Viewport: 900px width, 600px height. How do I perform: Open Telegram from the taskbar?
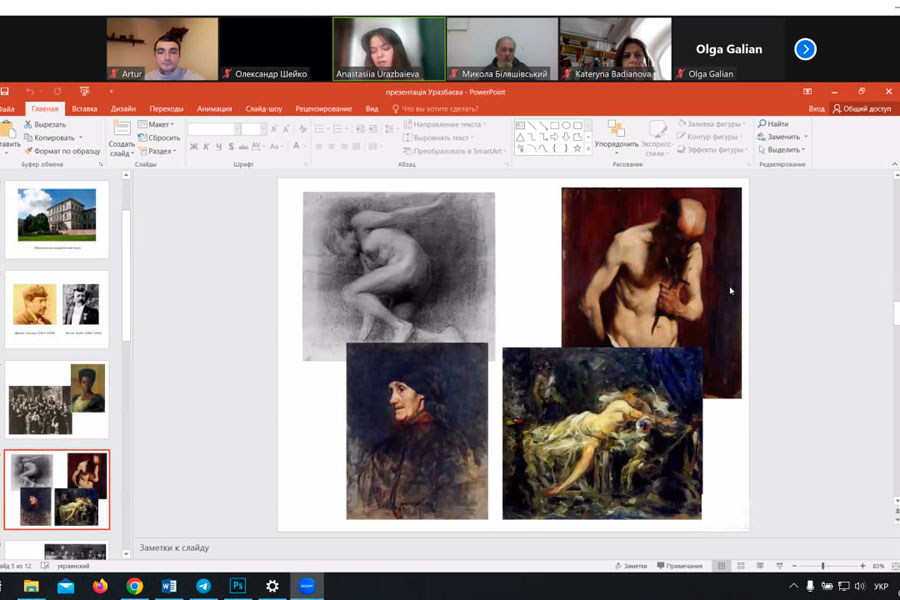(204, 586)
